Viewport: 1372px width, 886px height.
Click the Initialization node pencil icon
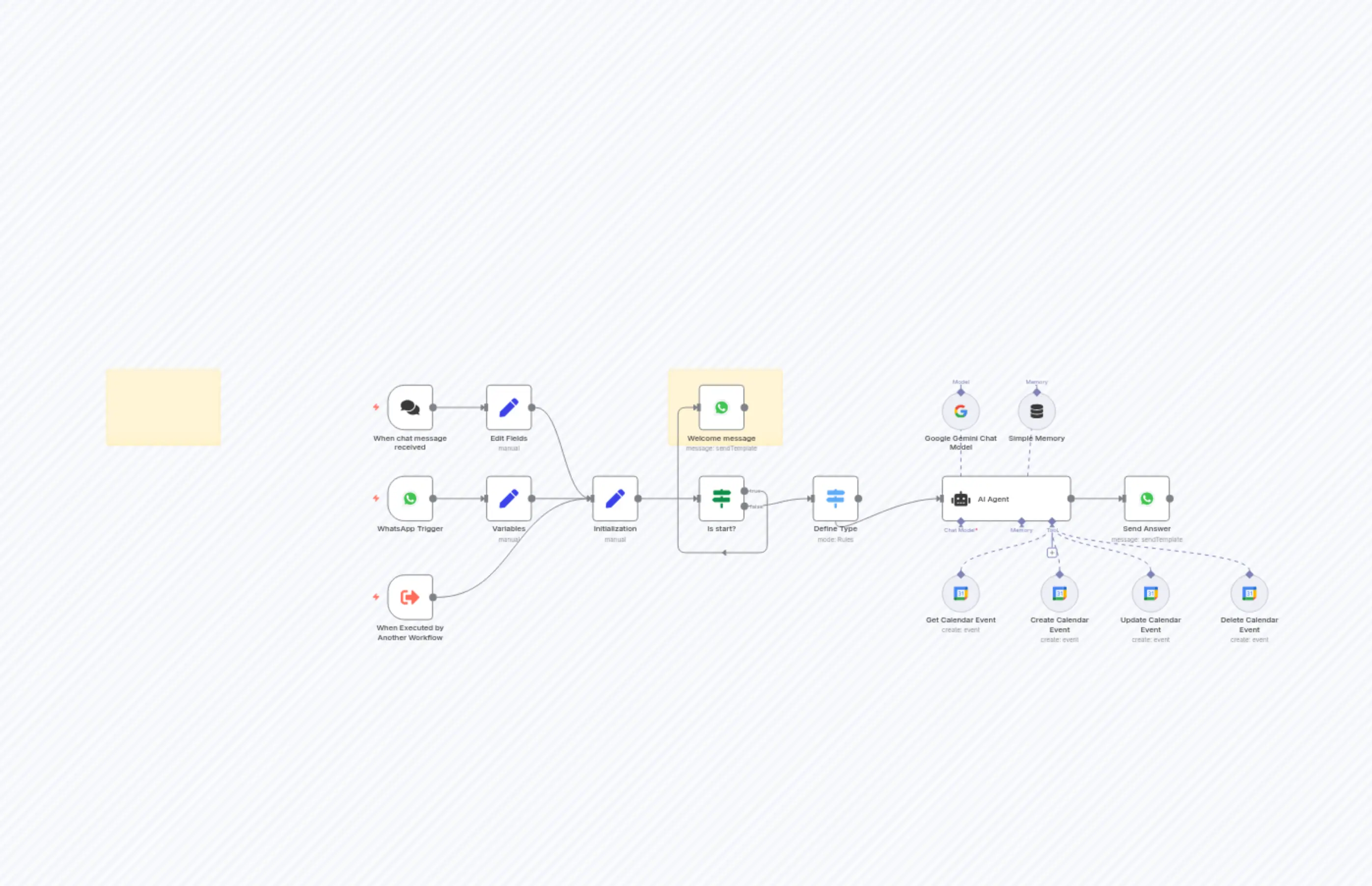[x=615, y=499]
